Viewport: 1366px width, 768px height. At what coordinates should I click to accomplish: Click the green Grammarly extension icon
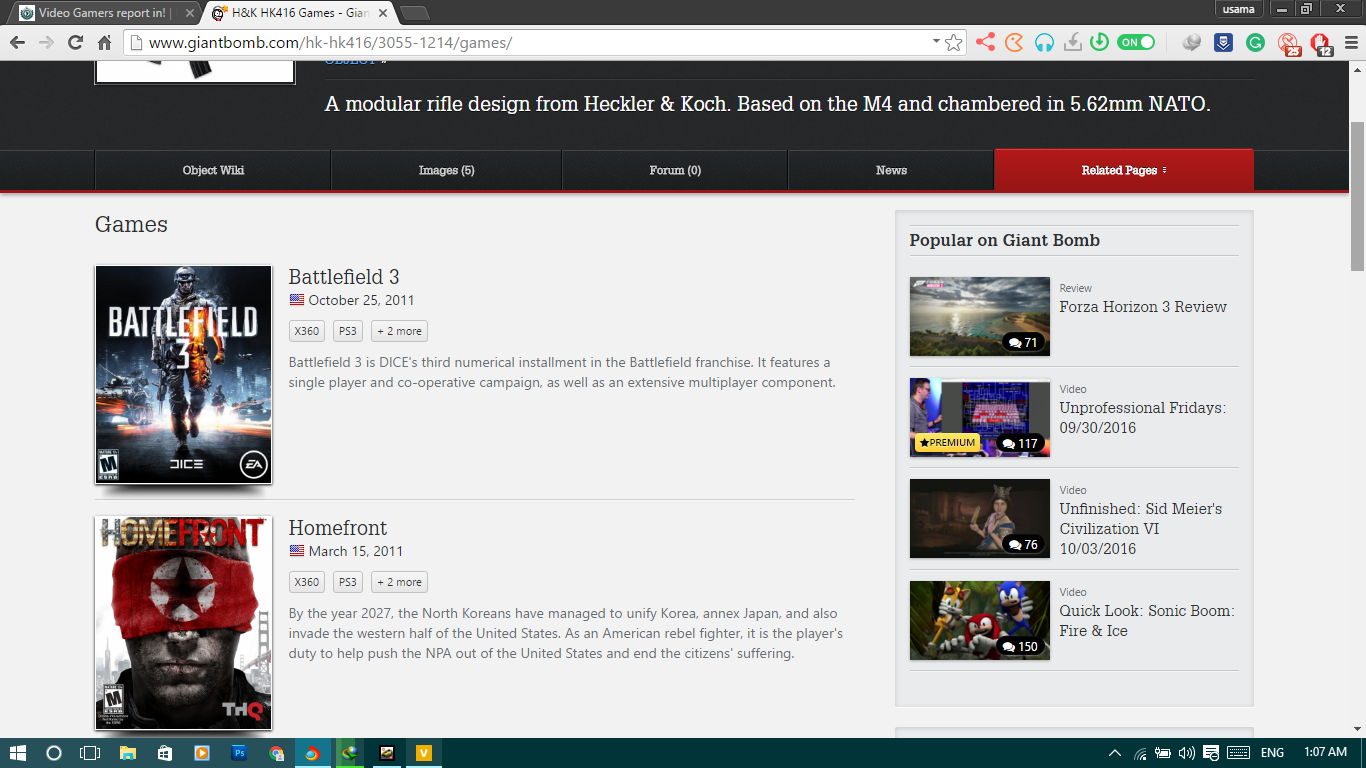(1255, 42)
